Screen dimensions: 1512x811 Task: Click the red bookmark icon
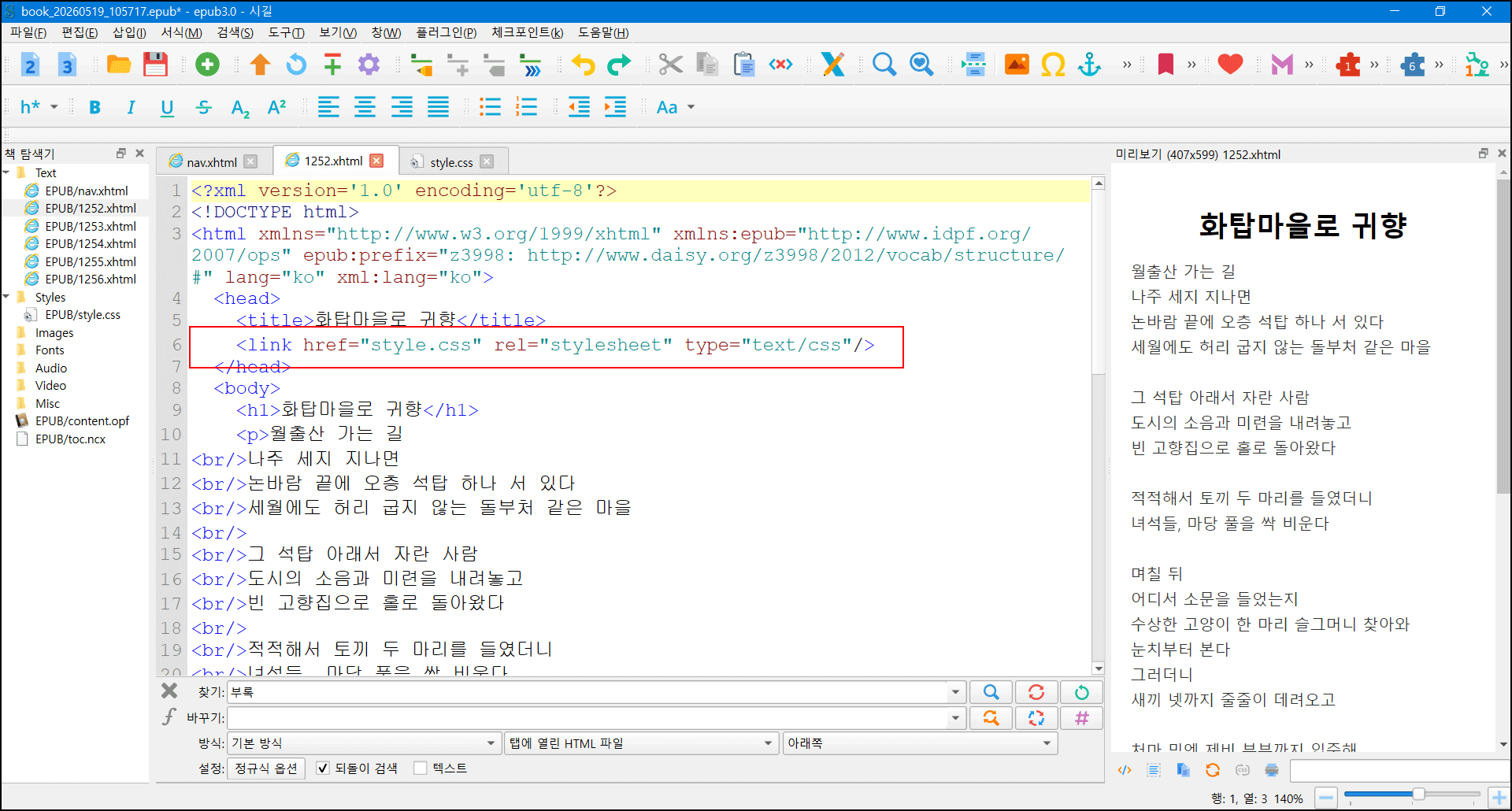1165,65
